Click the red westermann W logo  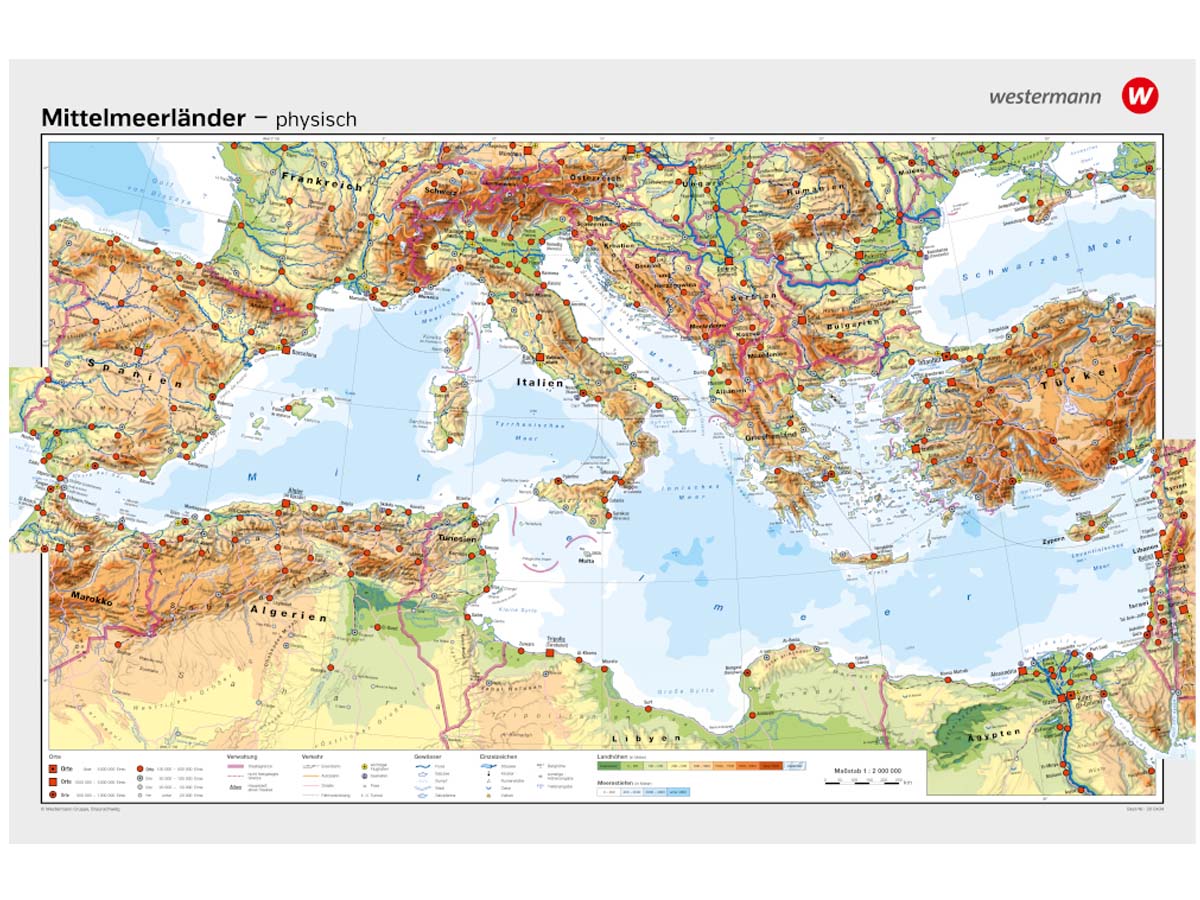(1140, 96)
